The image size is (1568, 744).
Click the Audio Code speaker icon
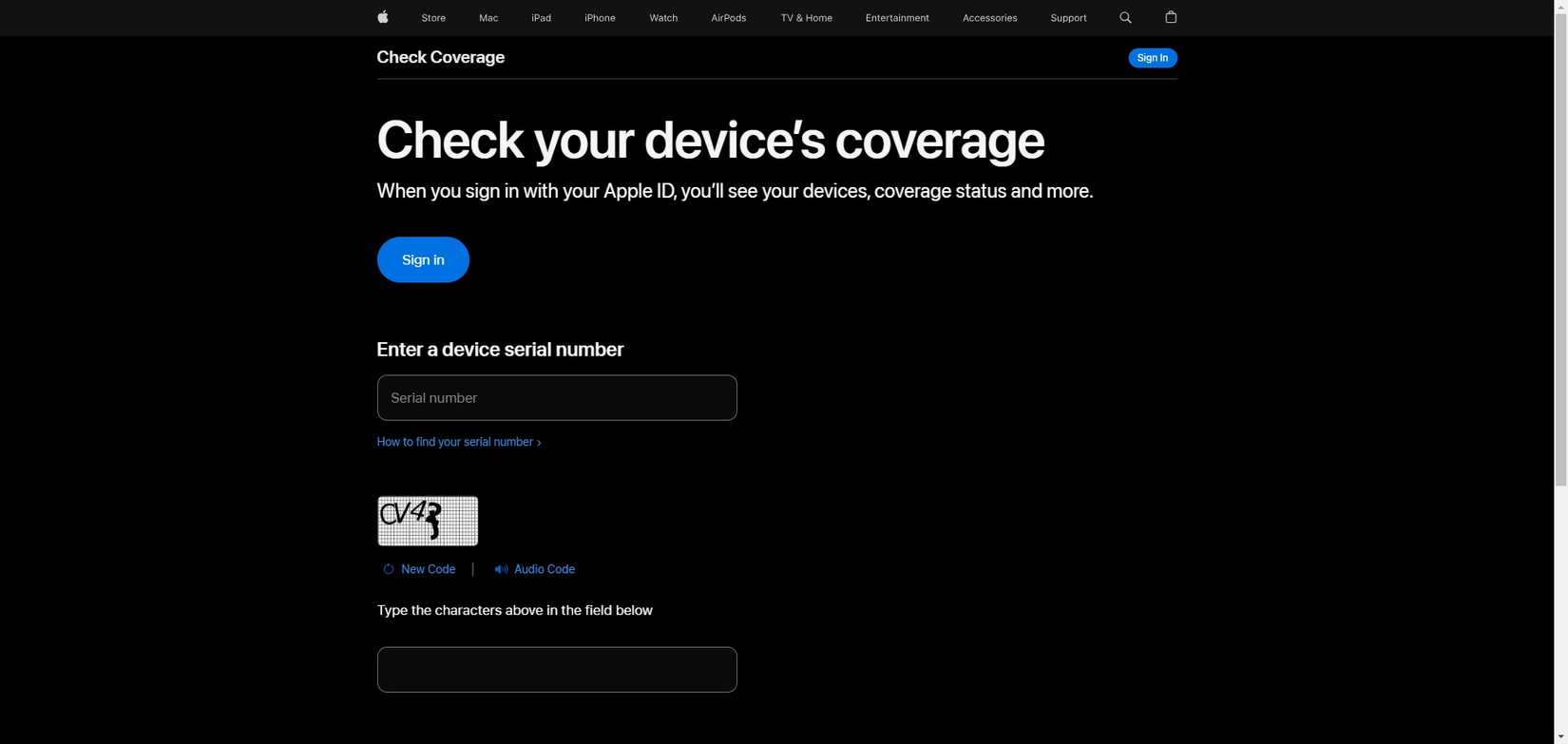501,569
